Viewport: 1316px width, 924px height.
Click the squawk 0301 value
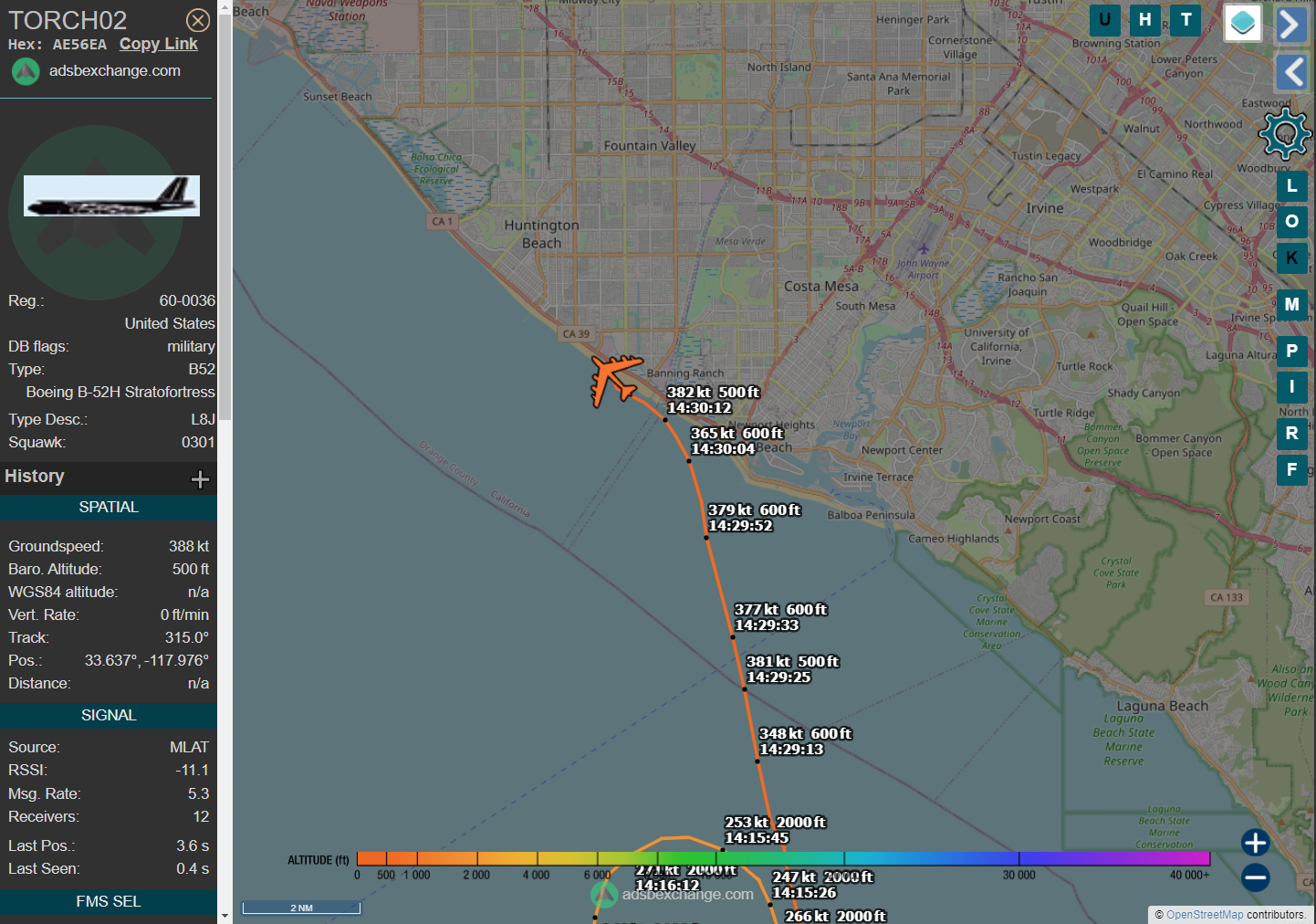[198, 442]
